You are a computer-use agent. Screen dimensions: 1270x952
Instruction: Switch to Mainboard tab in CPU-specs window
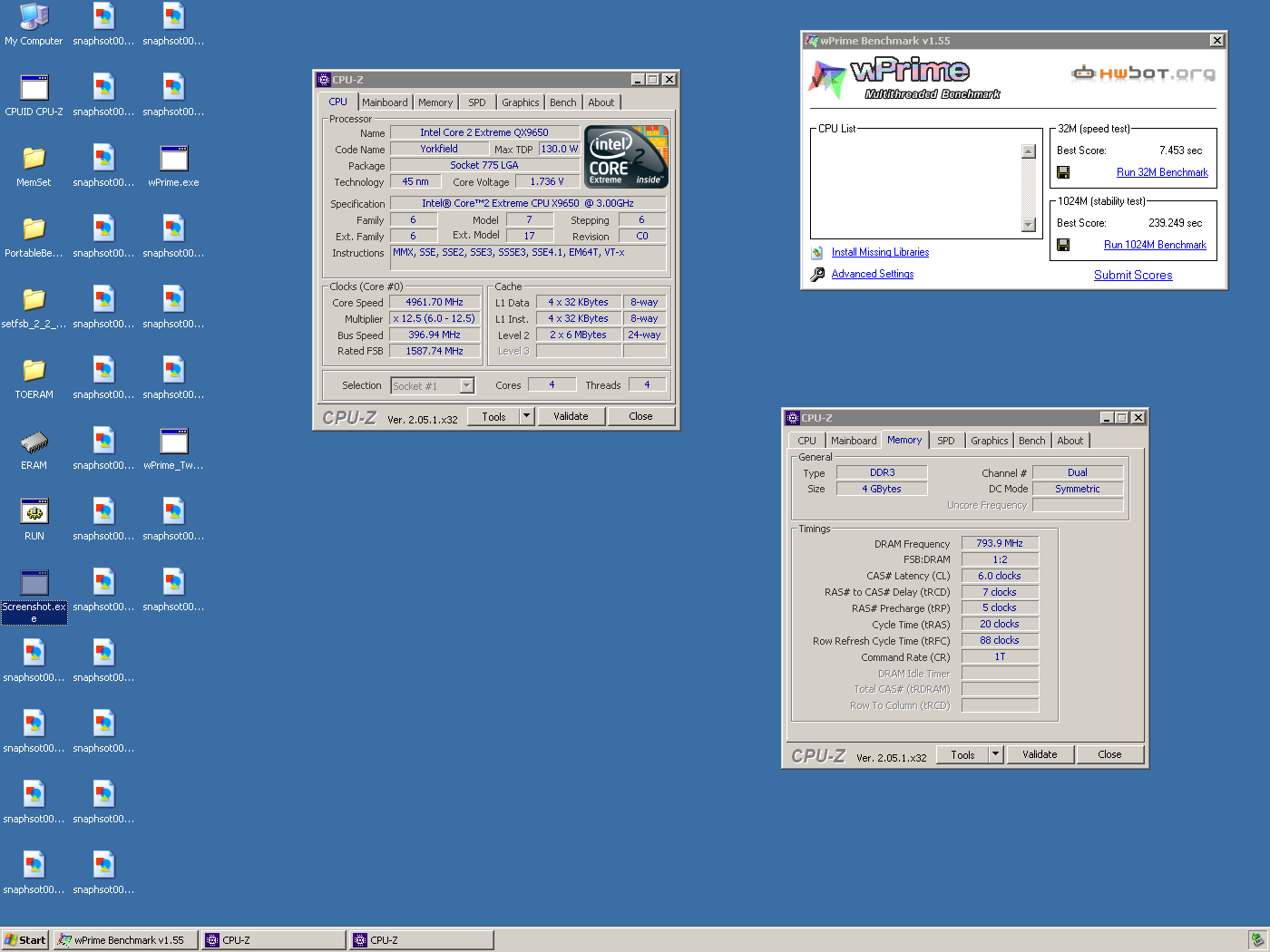click(385, 102)
